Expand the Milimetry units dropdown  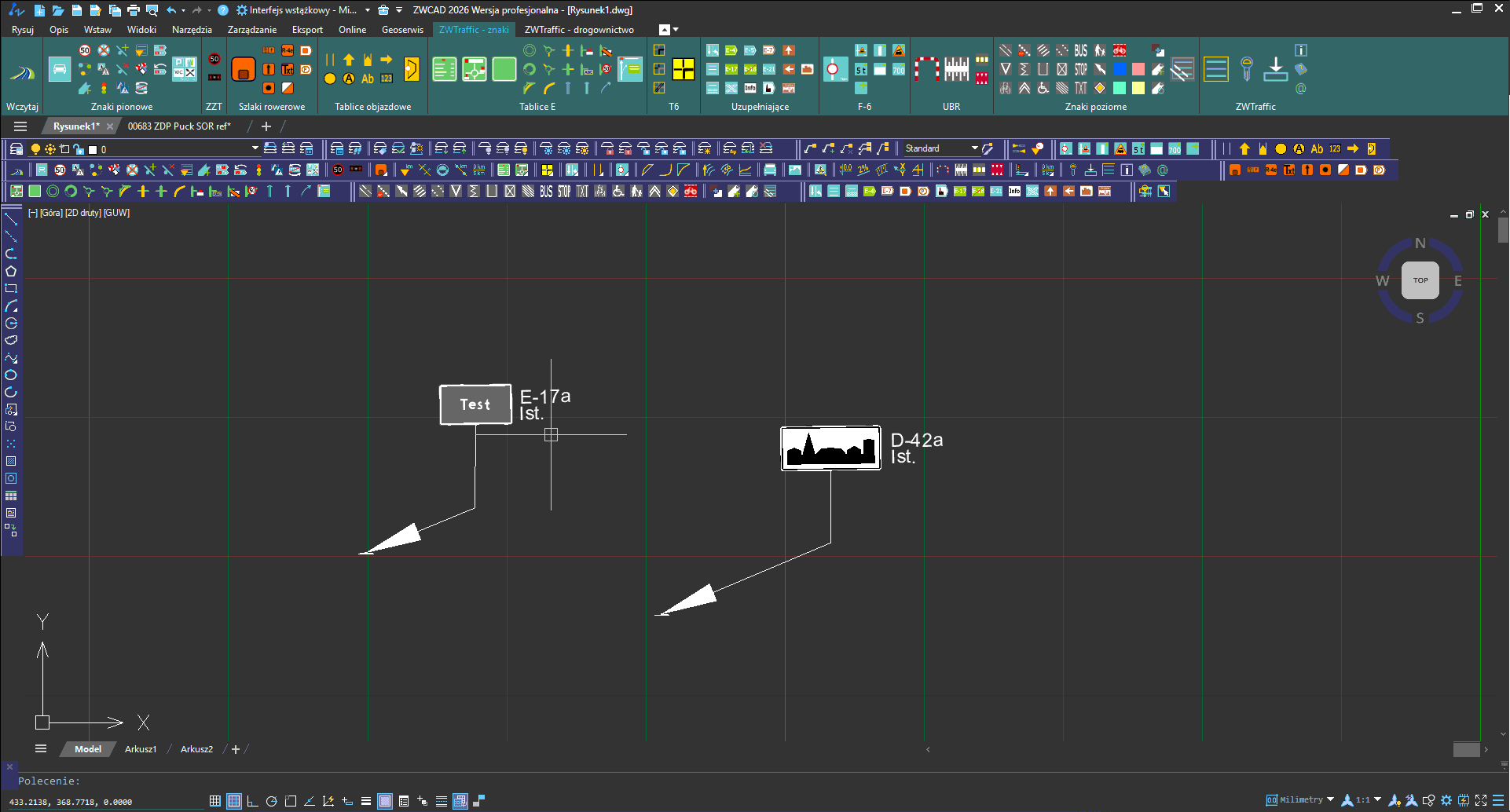coord(1330,799)
